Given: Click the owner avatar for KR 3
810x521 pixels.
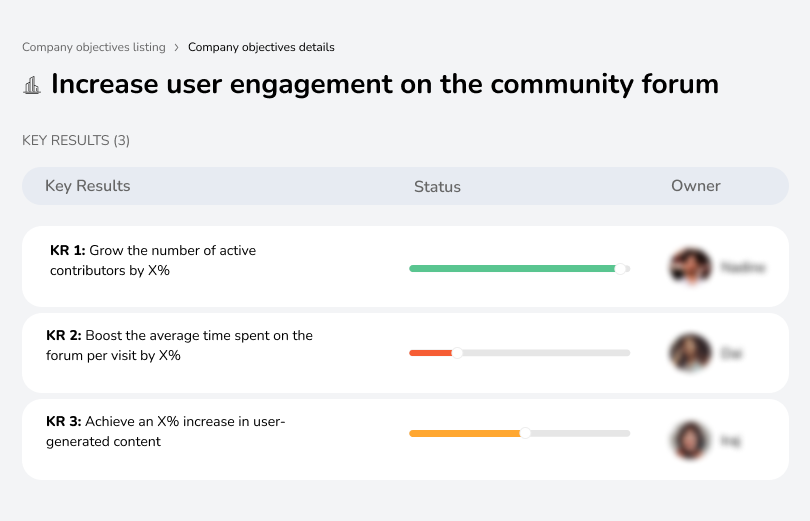Looking at the screenshot, I should point(690,440).
